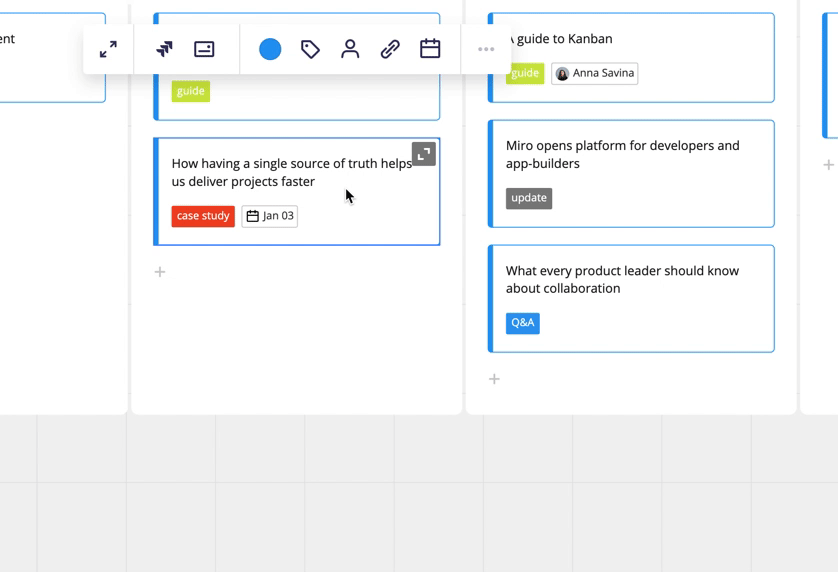The height and width of the screenshot is (572, 838).
Task: Click the gray update tag
Action: click(529, 198)
